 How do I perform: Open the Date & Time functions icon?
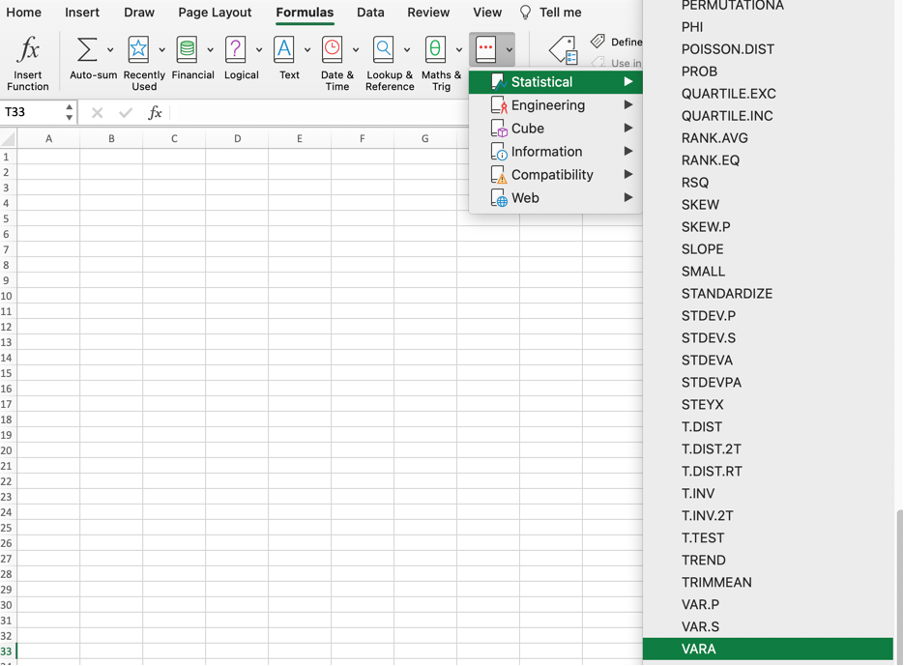(332, 50)
